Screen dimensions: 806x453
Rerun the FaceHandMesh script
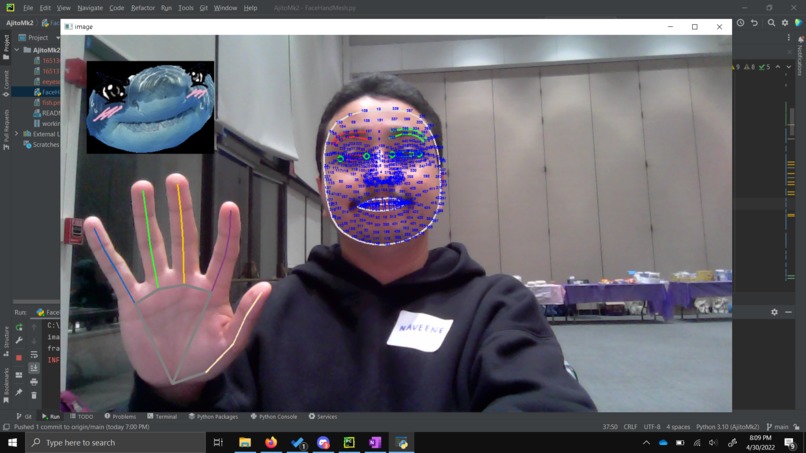pyautogui.click(x=19, y=327)
